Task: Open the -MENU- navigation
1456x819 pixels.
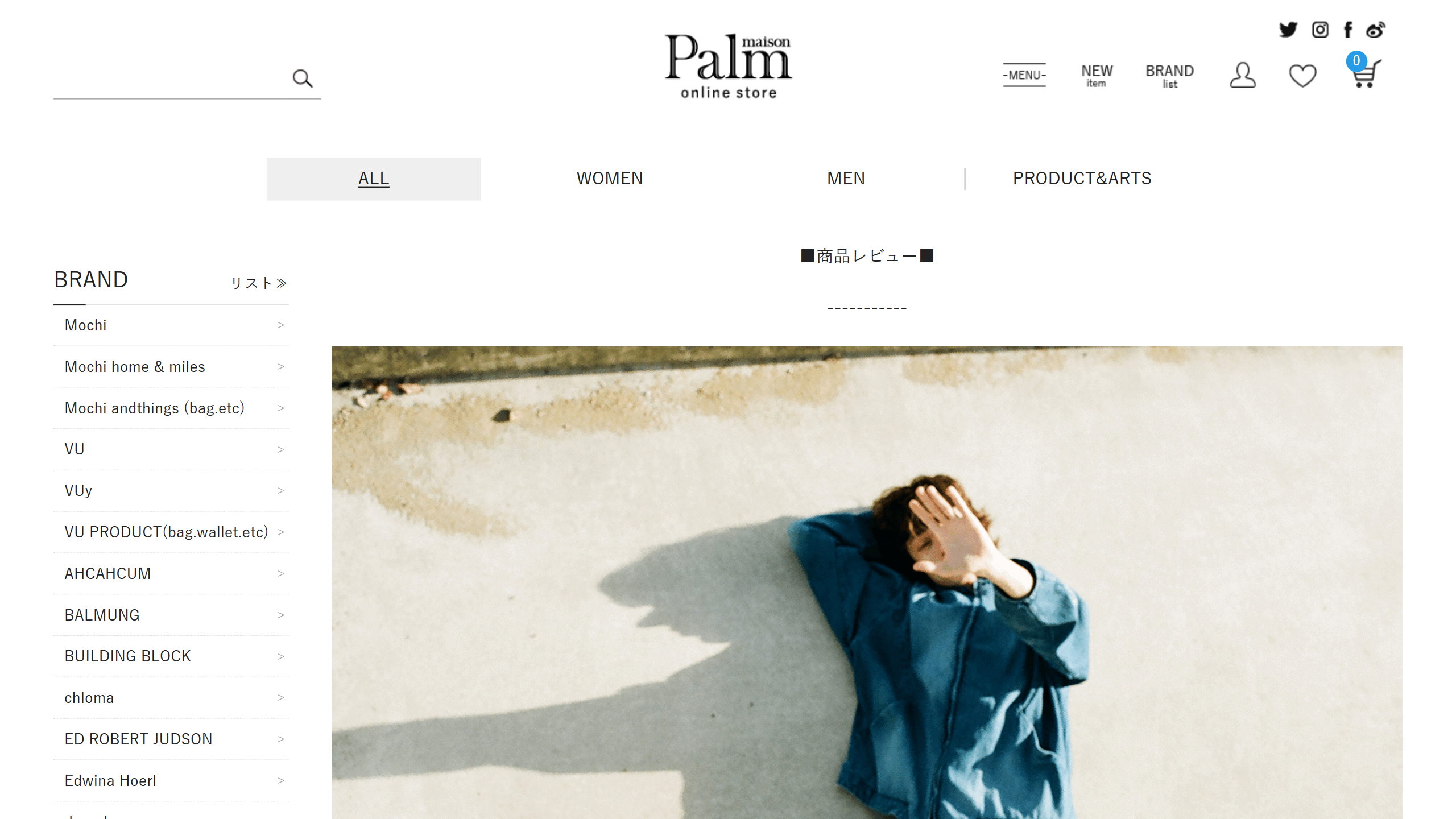Action: click(1024, 75)
